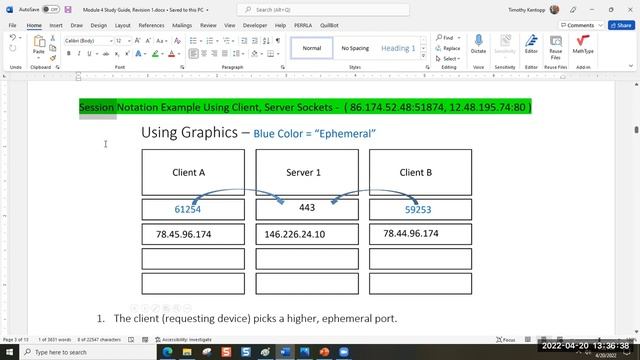Click the Undo icon
The image size is (640, 360).
coord(13,38)
